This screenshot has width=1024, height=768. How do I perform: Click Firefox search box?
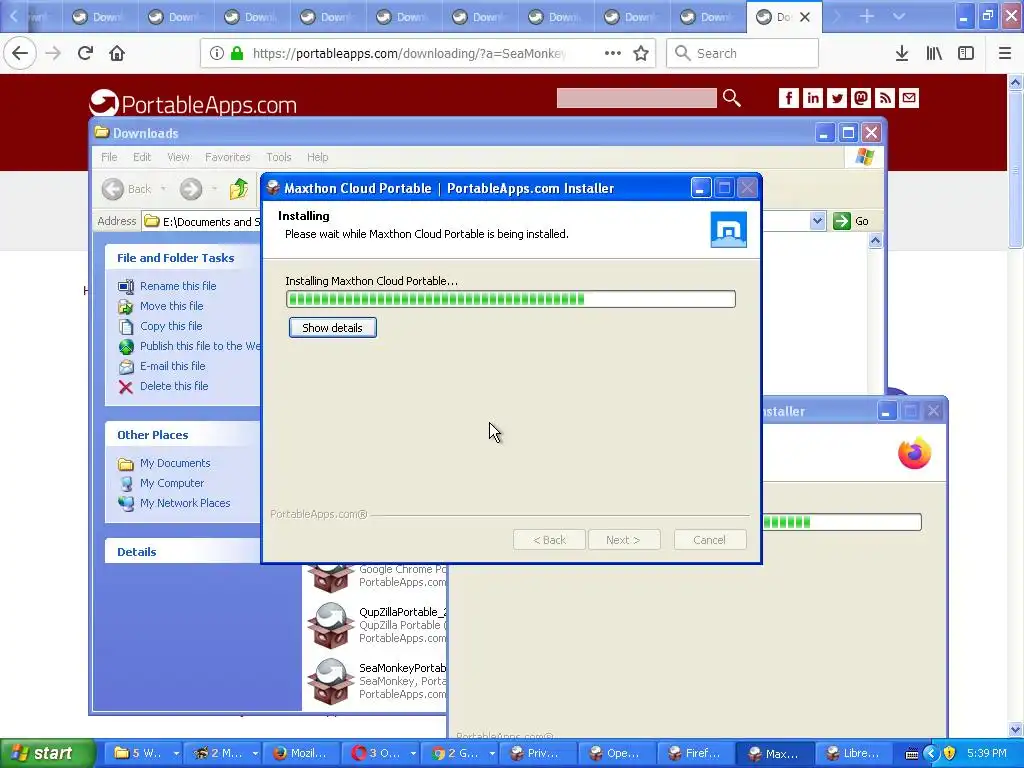click(x=743, y=53)
